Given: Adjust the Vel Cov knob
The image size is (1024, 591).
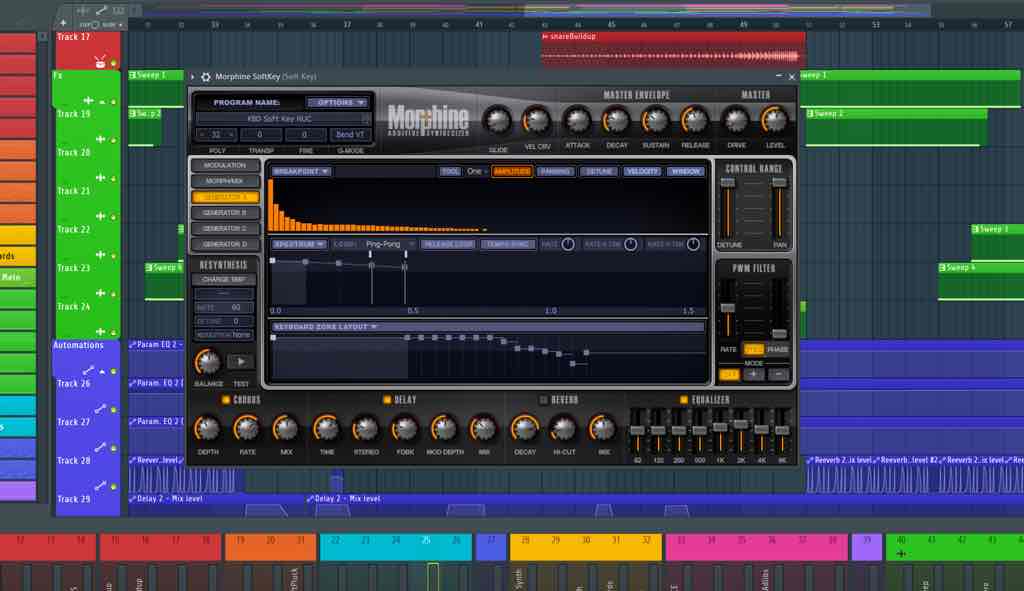Looking at the screenshot, I should (537, 121).
